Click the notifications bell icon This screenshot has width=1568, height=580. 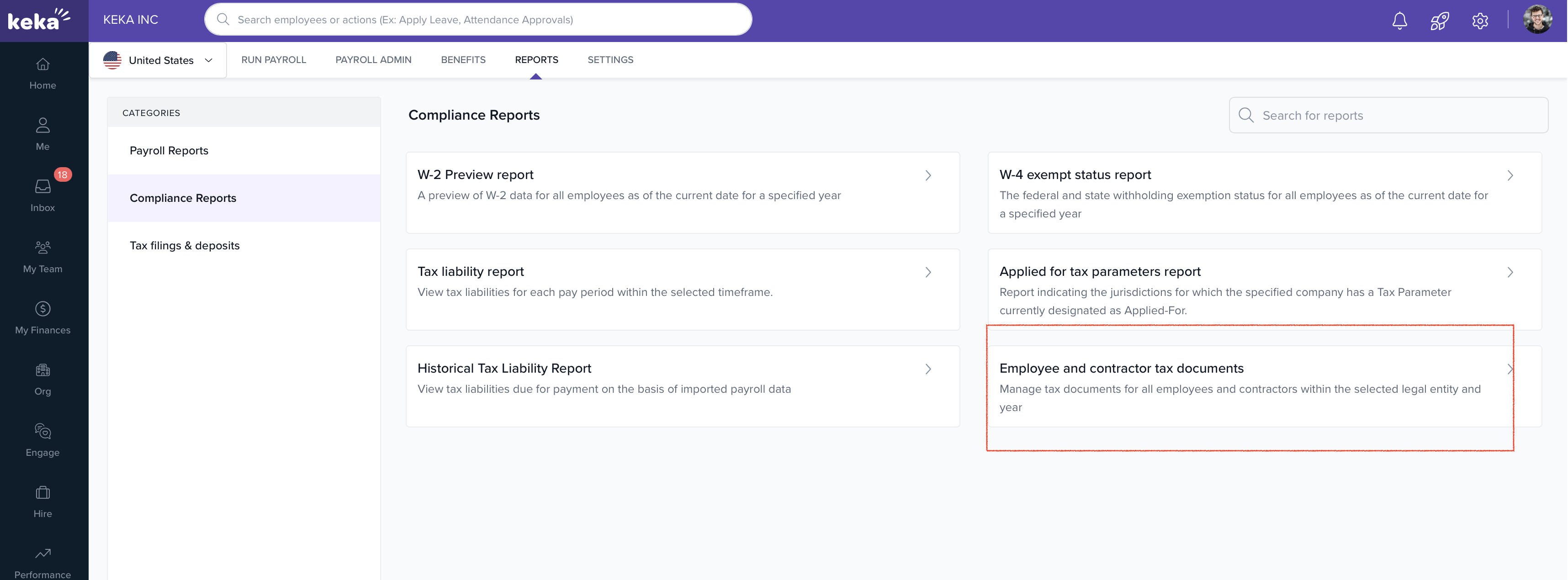pos(1399,21)
